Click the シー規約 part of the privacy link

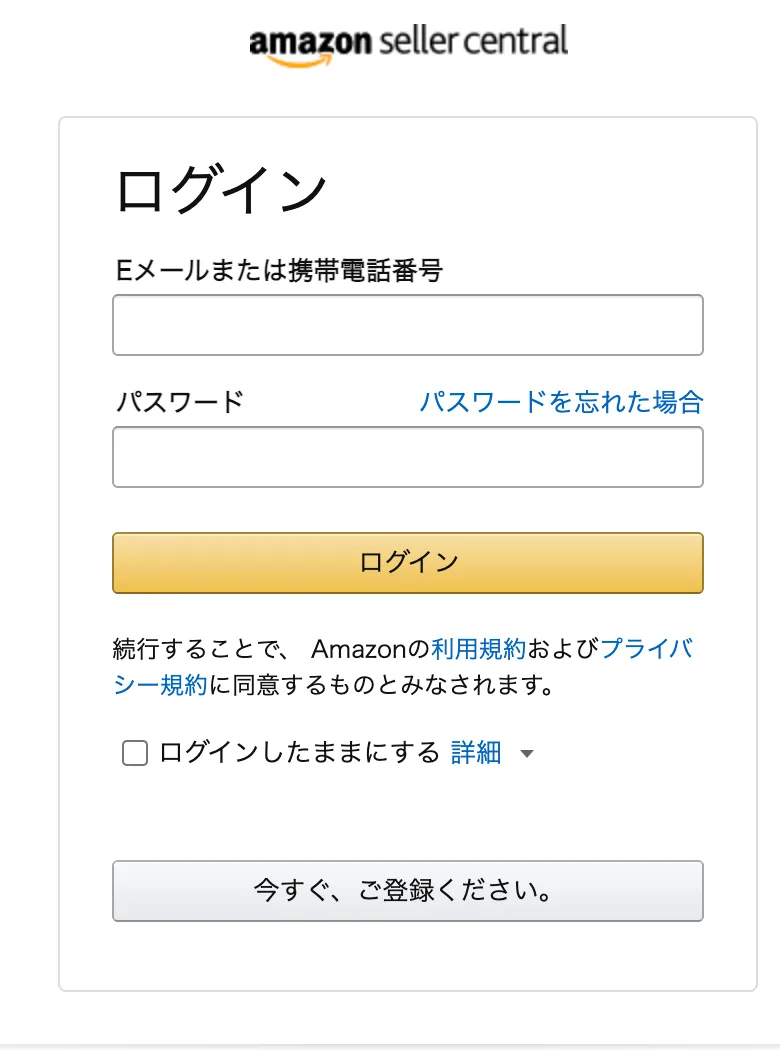point(160,685)
